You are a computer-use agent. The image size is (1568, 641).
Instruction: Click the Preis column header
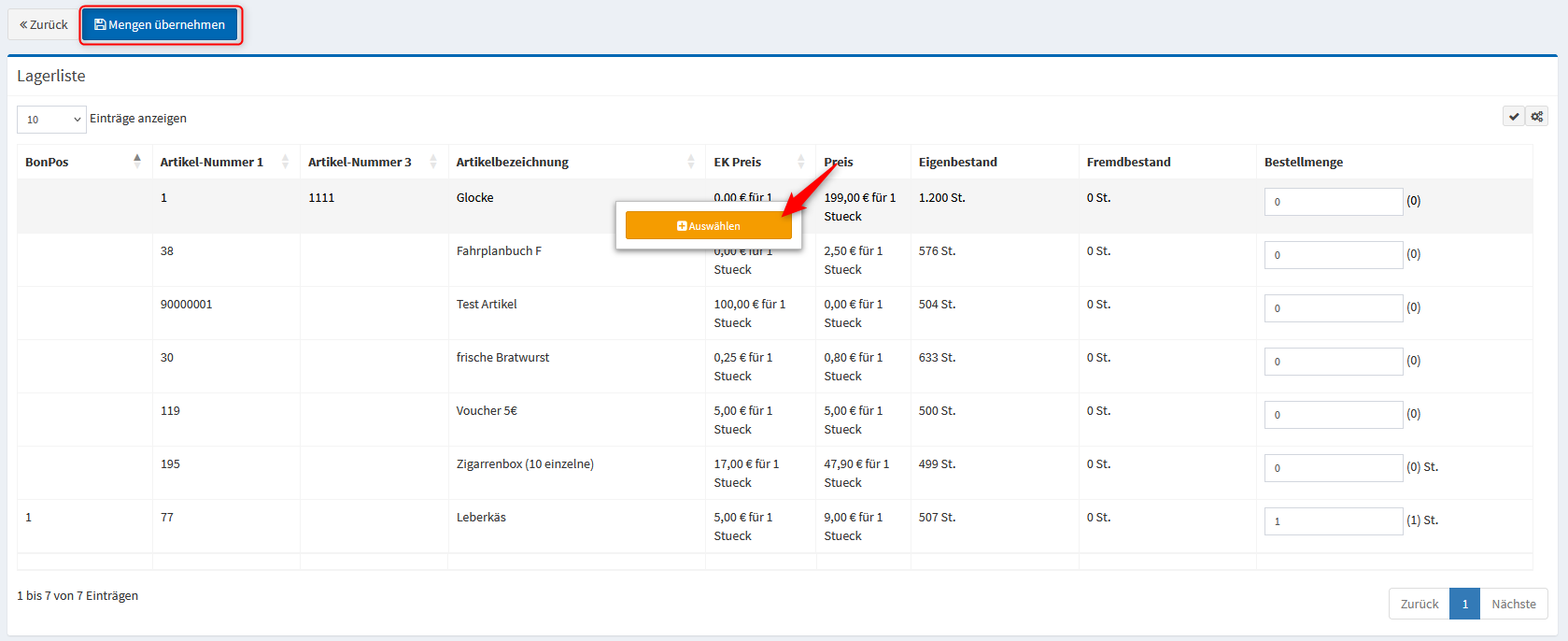point(839,162)
